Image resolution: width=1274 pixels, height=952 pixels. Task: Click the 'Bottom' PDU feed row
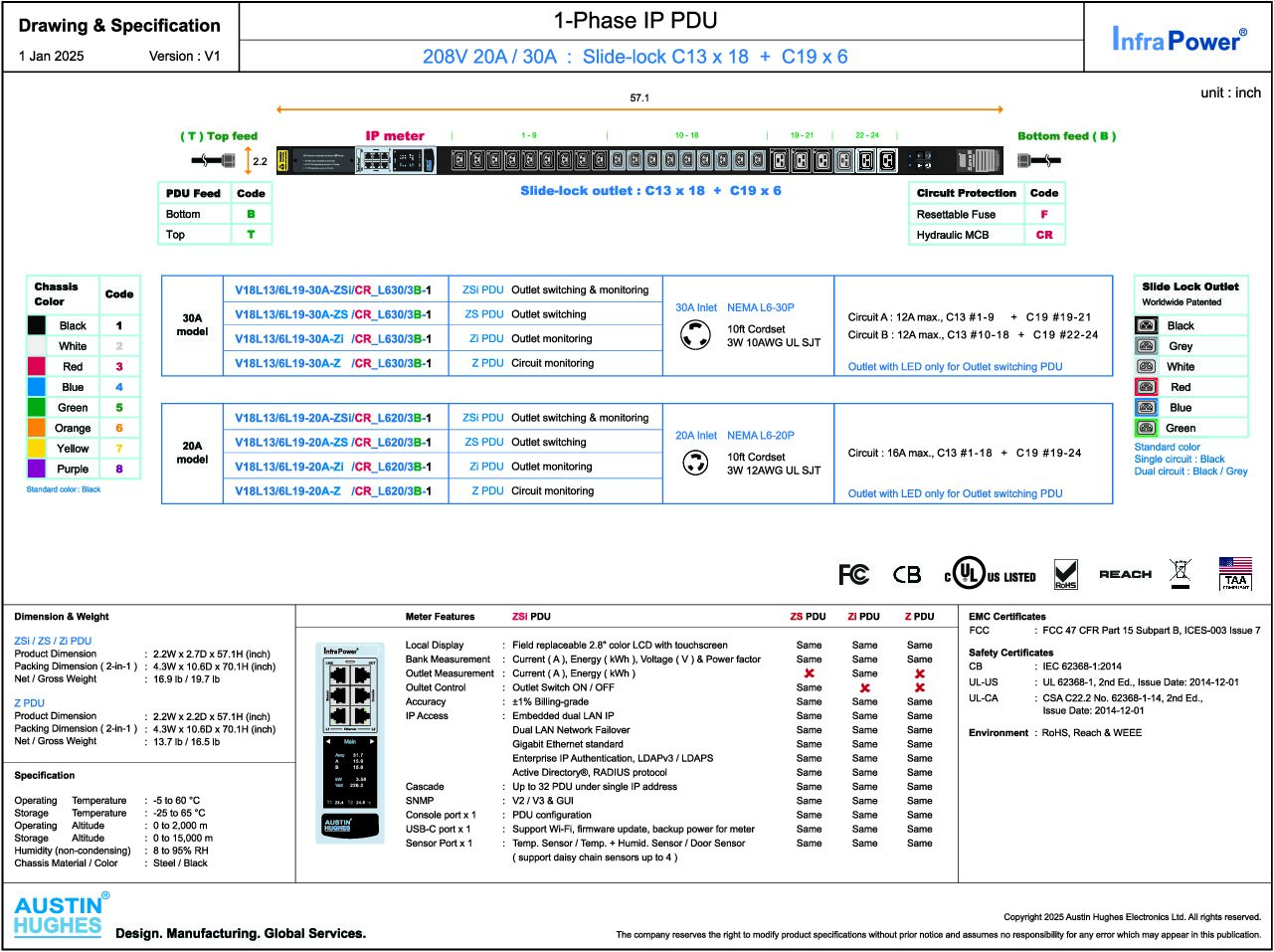tap(215, 214)
